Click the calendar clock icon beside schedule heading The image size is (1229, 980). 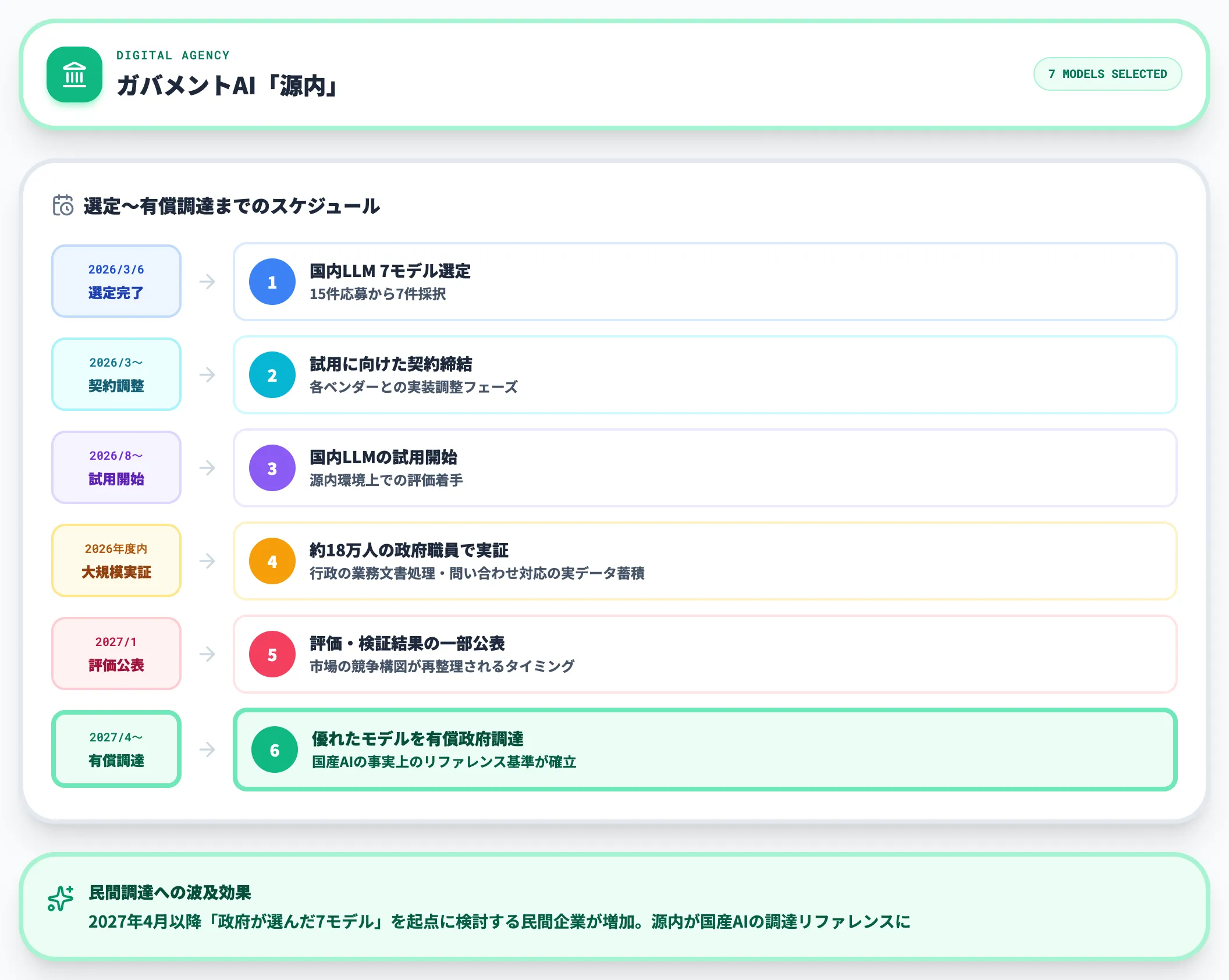point(63,205)
